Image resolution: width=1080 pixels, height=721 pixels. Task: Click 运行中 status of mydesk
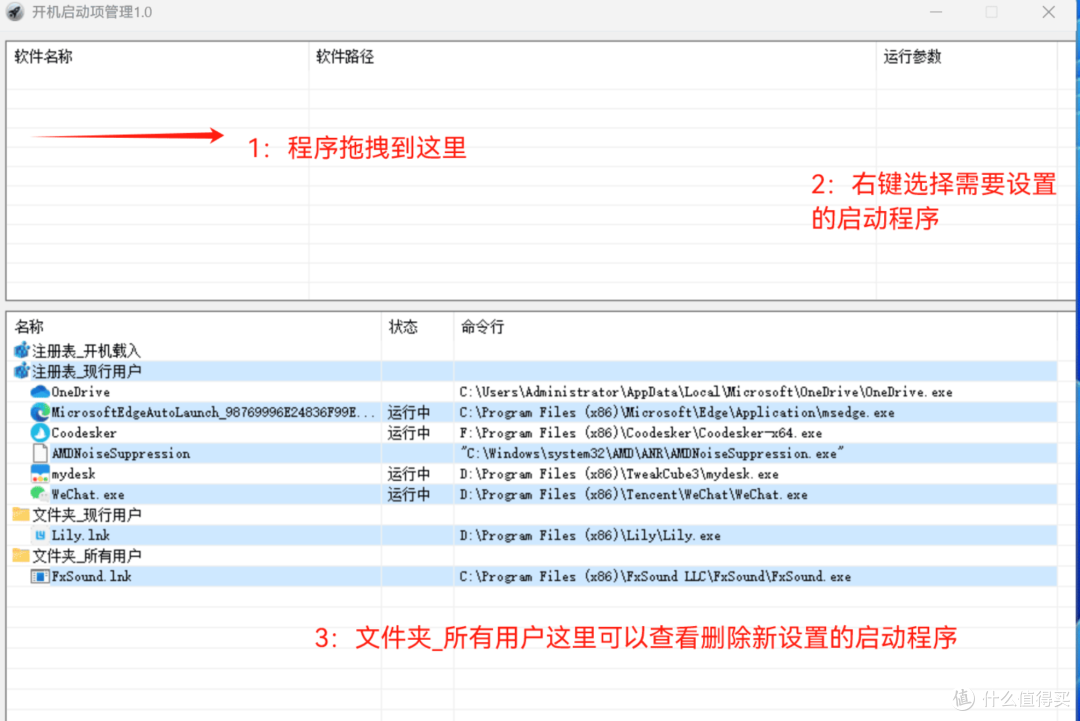[408, 474]
